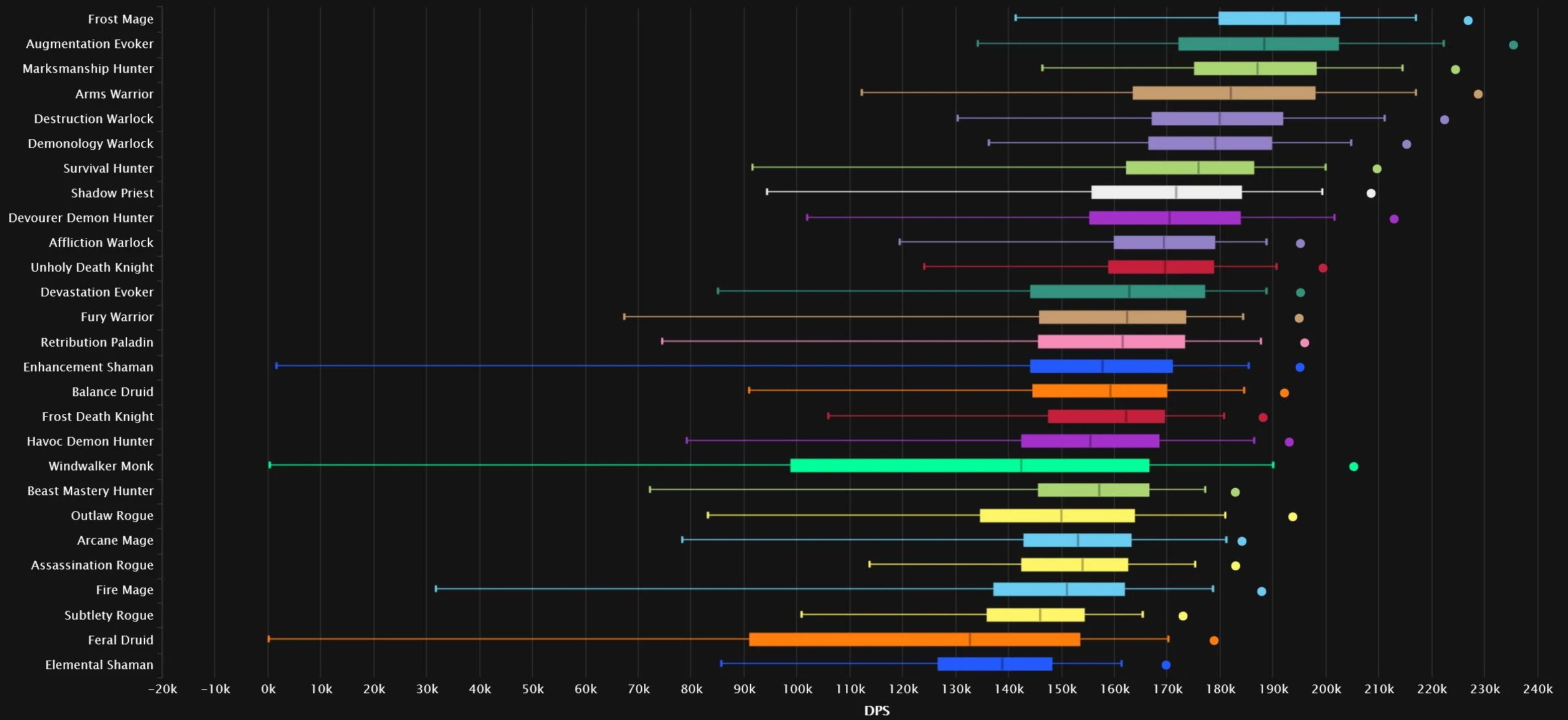The width and height of the screenshot is (1568, 720).
Task: Click the Destruction Warlock label
Action: [x=94, y=118]
